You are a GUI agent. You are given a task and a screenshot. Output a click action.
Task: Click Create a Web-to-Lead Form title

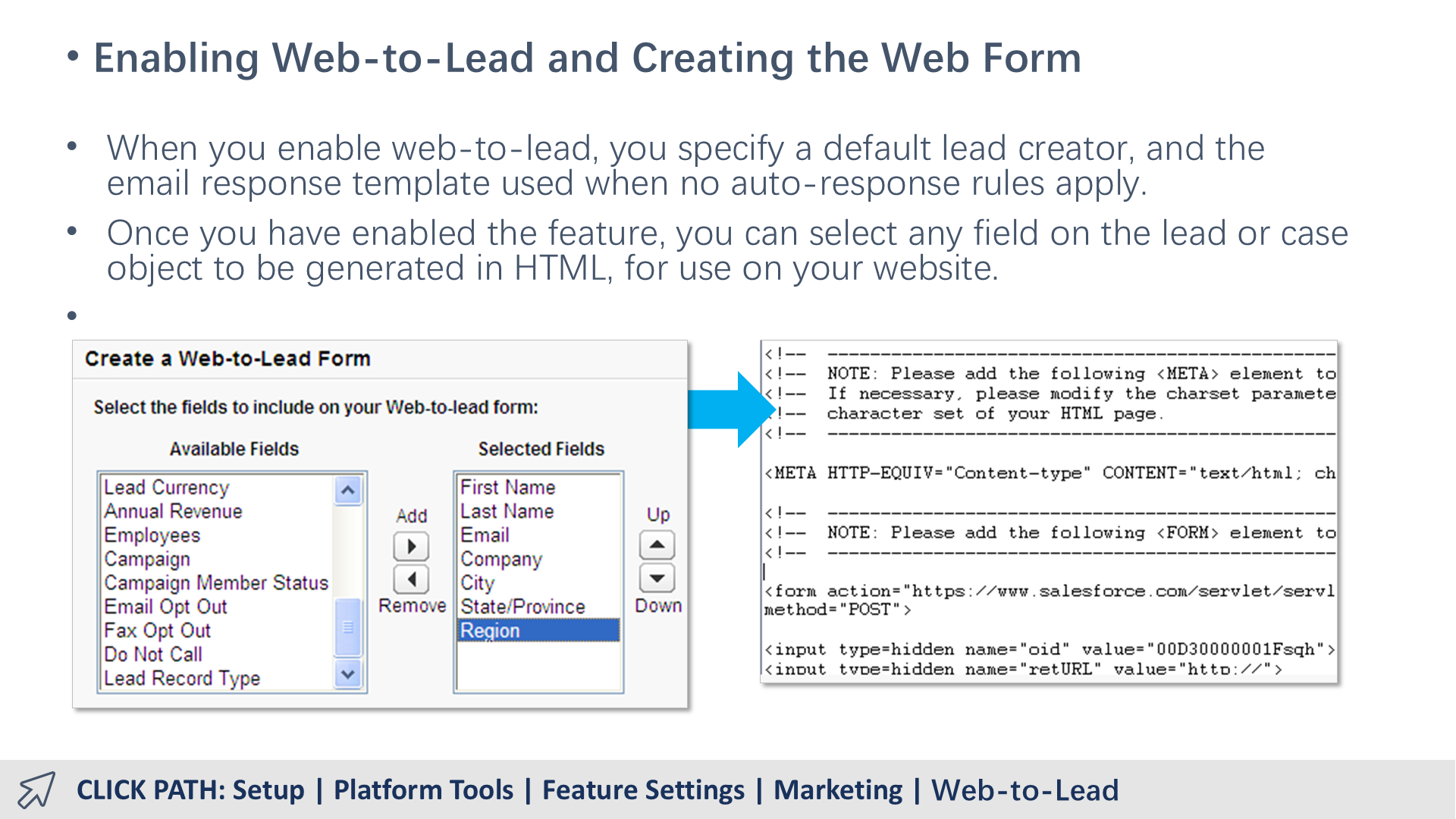coord(227,359)
